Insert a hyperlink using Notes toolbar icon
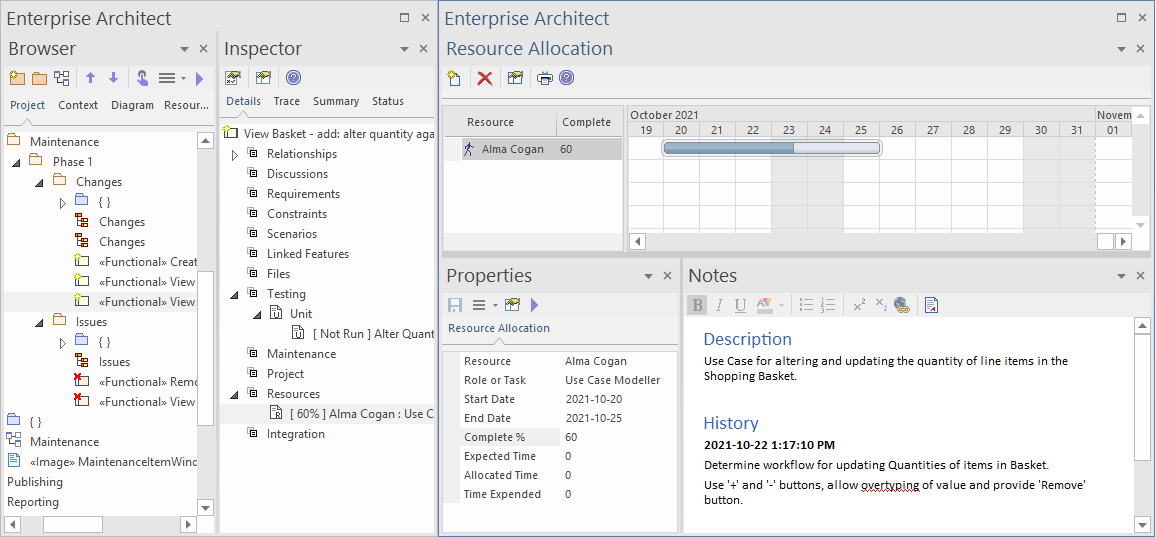This screenshot has height=537, width=1156. [901, 305]
